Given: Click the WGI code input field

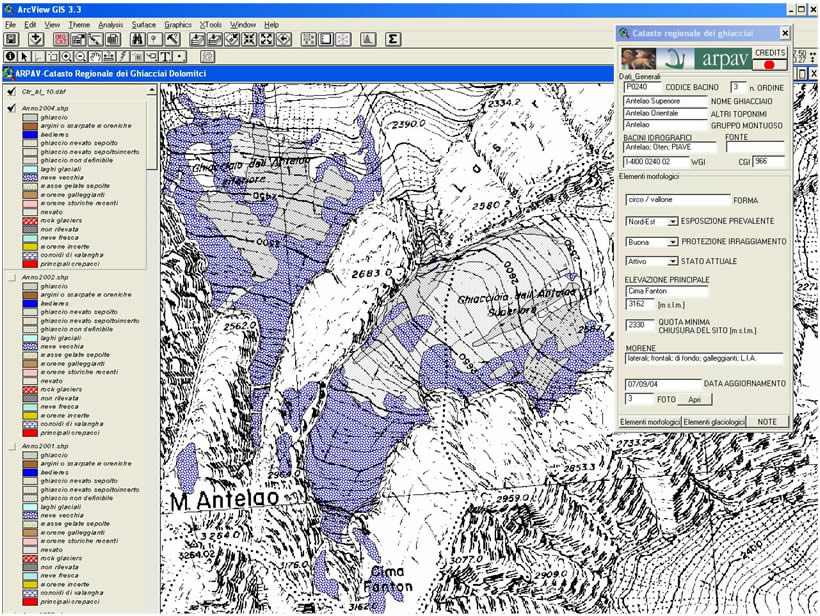Looking at the screenshot, I should point(657,162).
